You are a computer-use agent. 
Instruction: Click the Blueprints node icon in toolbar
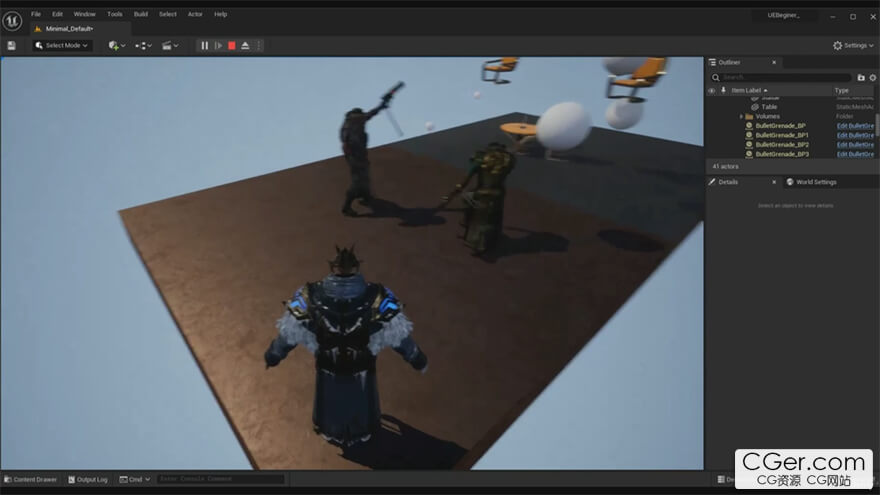(140, 45)
